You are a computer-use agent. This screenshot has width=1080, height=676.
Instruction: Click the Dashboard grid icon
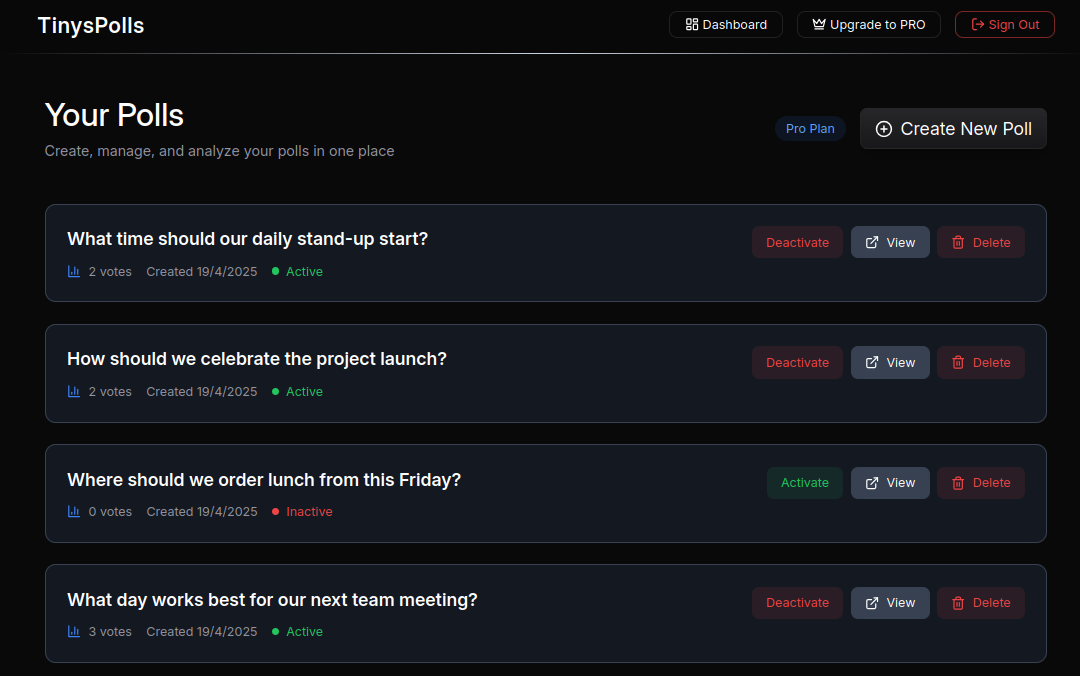click(x=692, y=25)
